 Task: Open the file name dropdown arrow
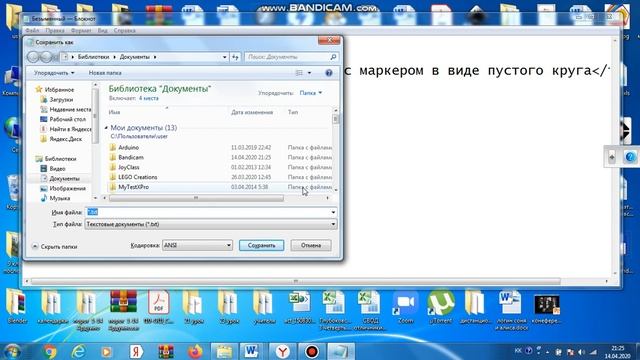(333, 212)
